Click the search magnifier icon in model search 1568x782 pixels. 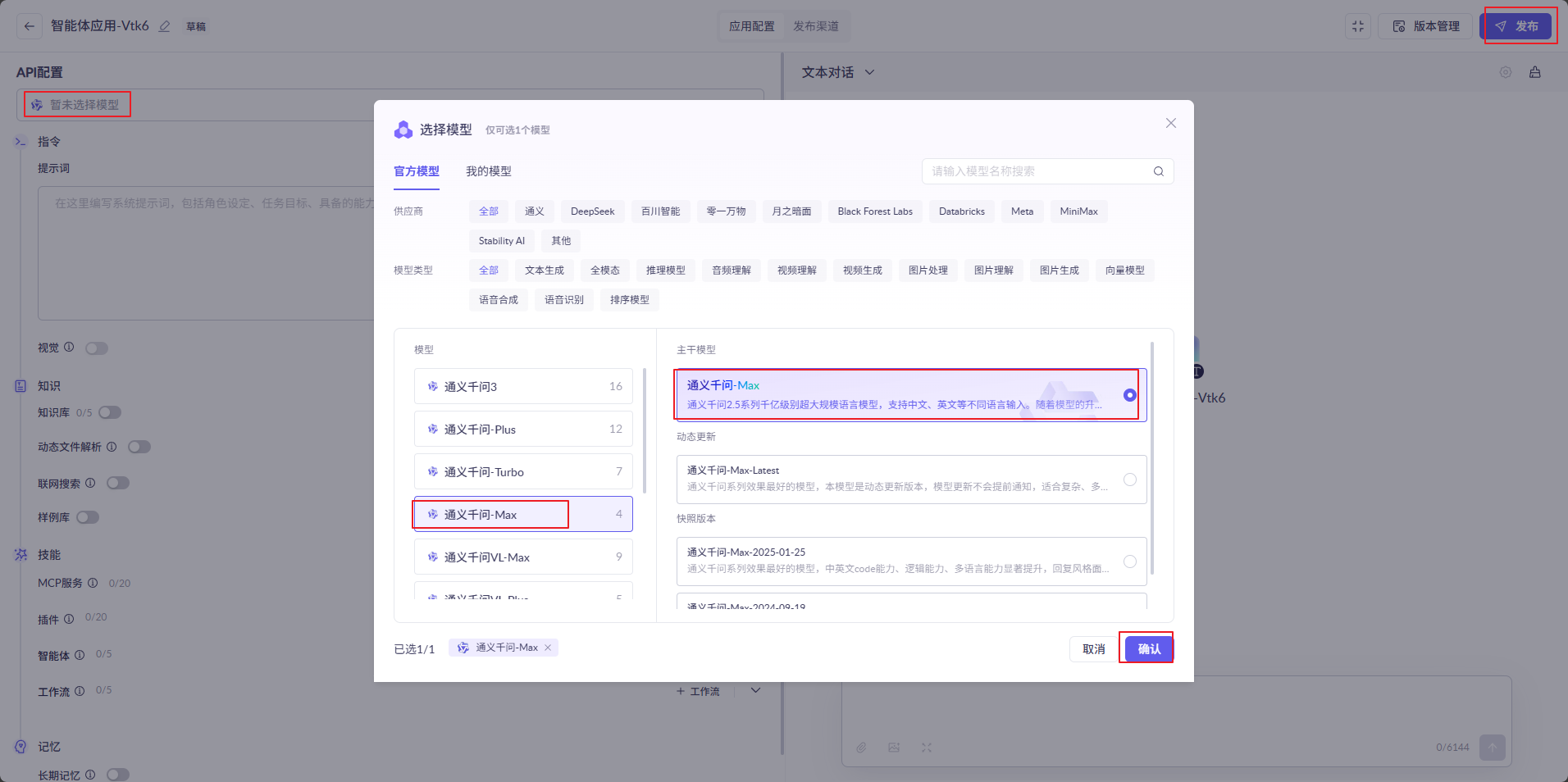pos(1159,171)
